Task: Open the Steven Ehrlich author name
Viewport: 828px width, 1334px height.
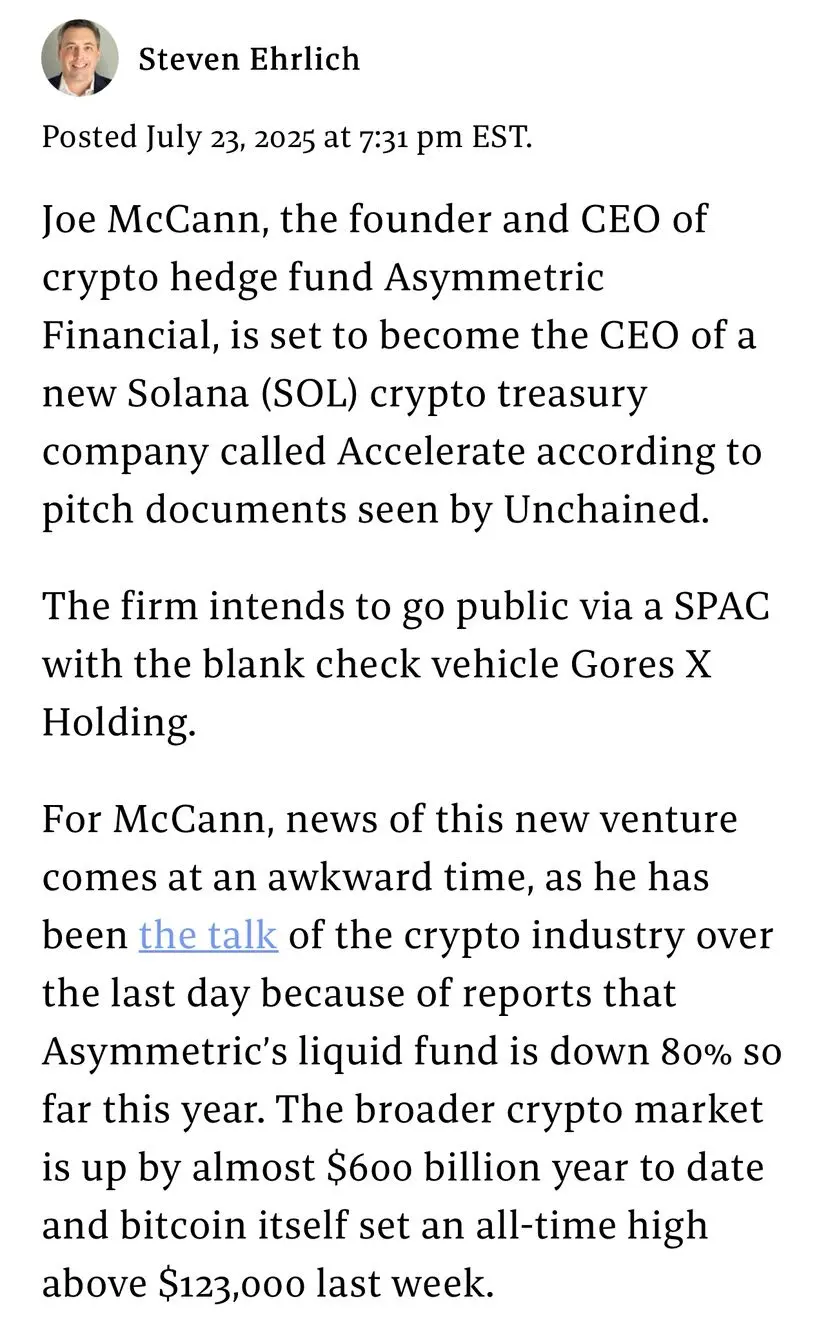Action: pyautogui.click(x=249, y=59)
